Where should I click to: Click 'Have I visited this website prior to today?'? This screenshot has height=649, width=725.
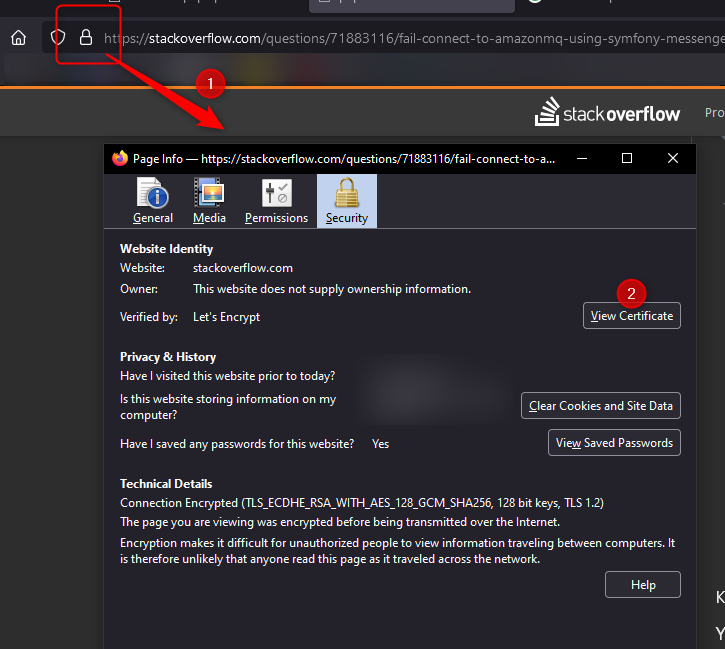coord(227,376)
